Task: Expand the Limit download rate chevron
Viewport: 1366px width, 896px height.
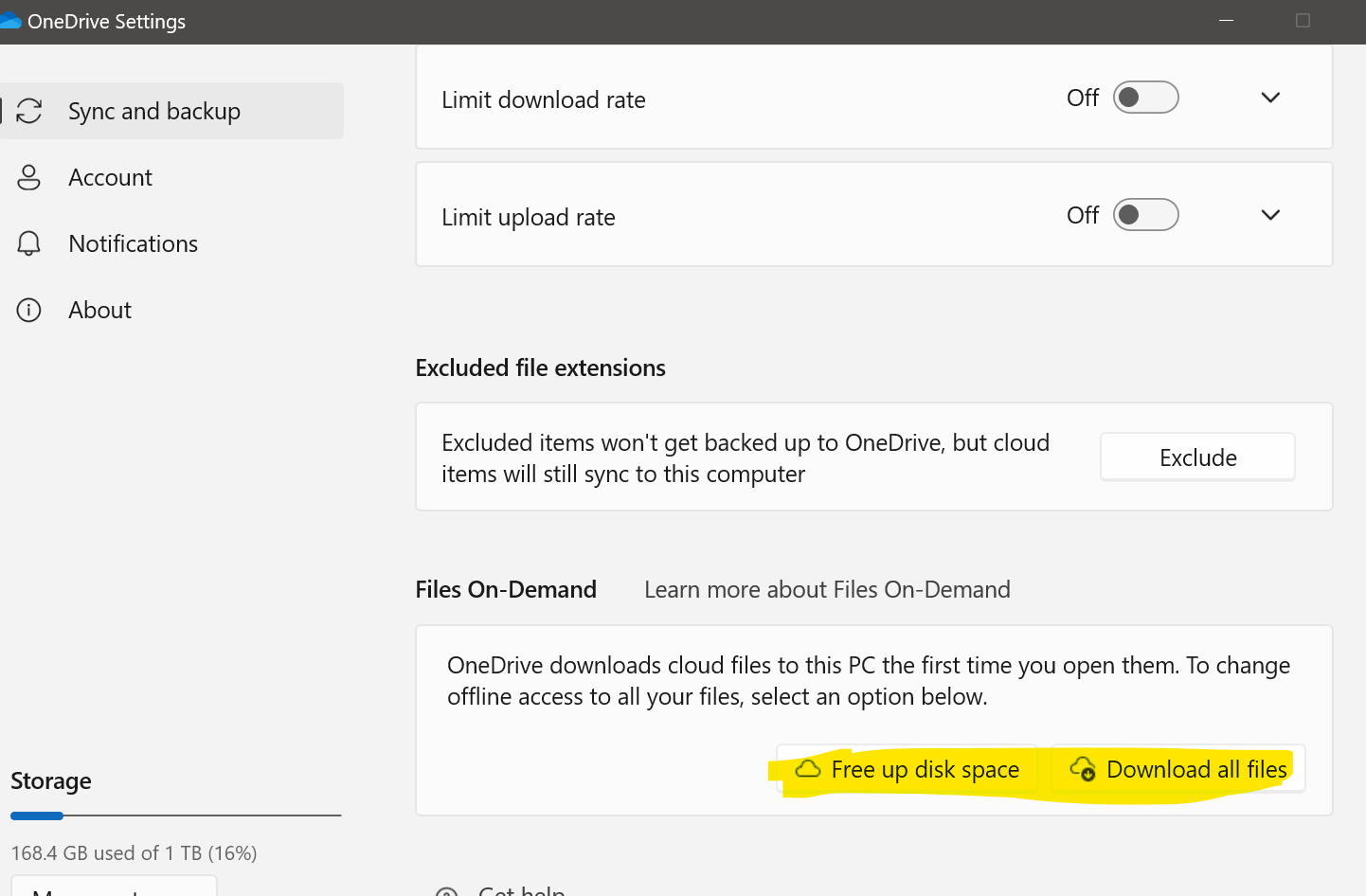Action: (1270, 98)
